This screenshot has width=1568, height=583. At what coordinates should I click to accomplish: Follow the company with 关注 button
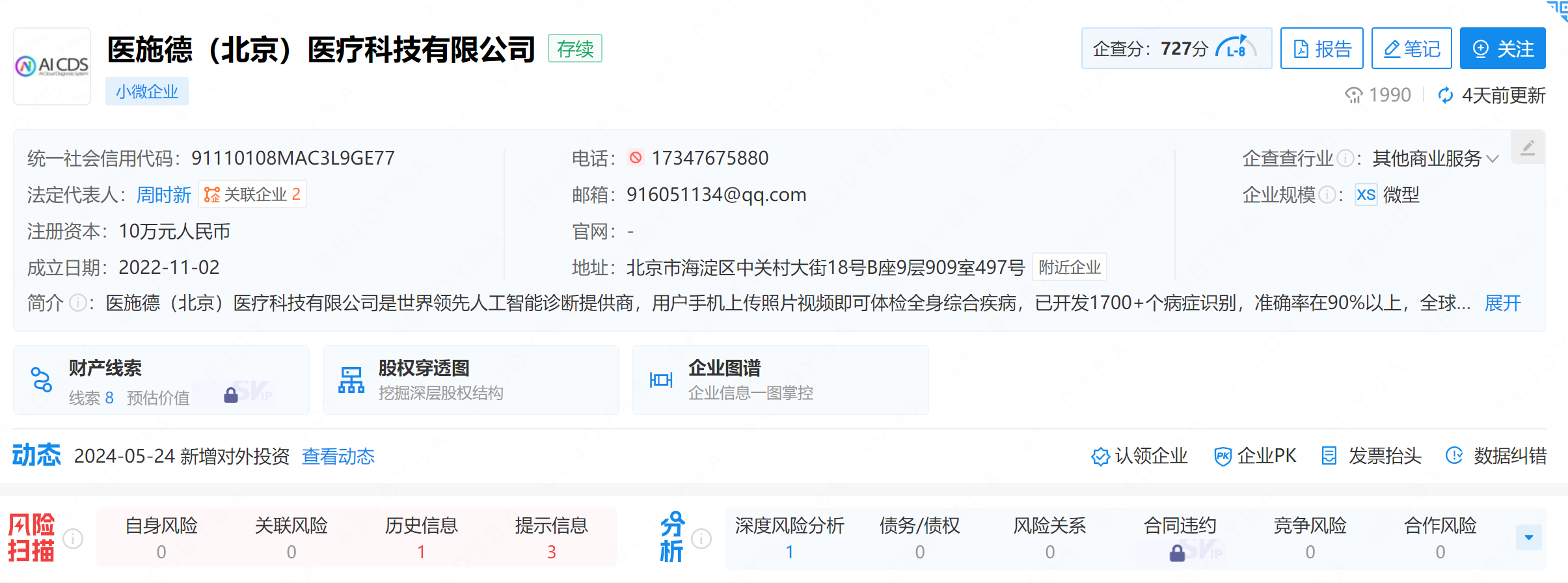1502,48
